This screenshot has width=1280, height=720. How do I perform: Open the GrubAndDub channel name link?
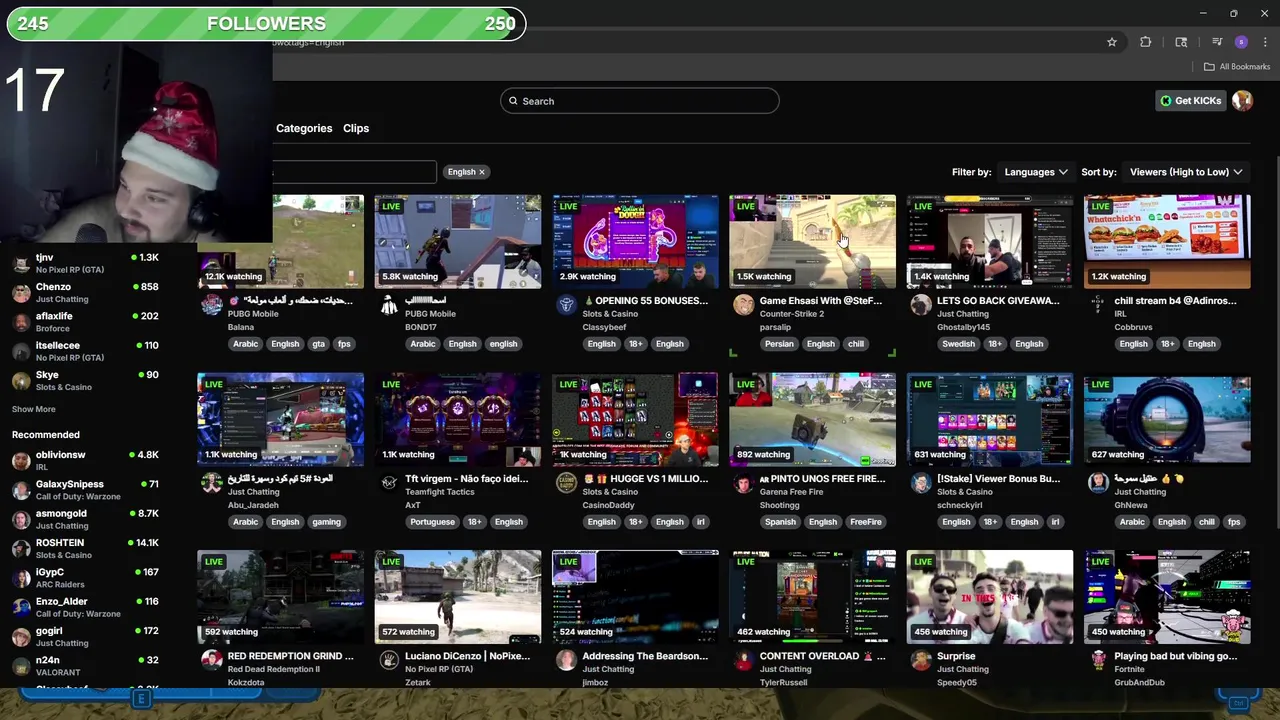[x=1140, y=683]
